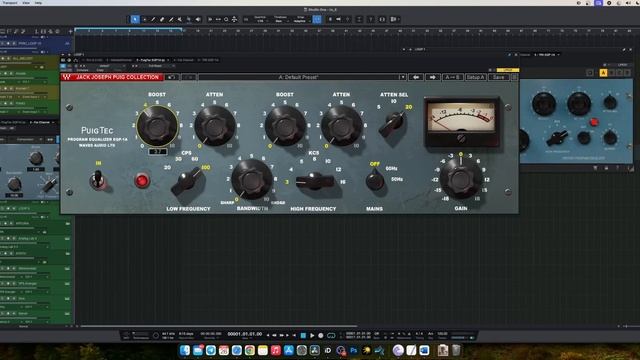Select the Eraser tool
This screenshot has width=640, height=360.
[x=162, y=19]
